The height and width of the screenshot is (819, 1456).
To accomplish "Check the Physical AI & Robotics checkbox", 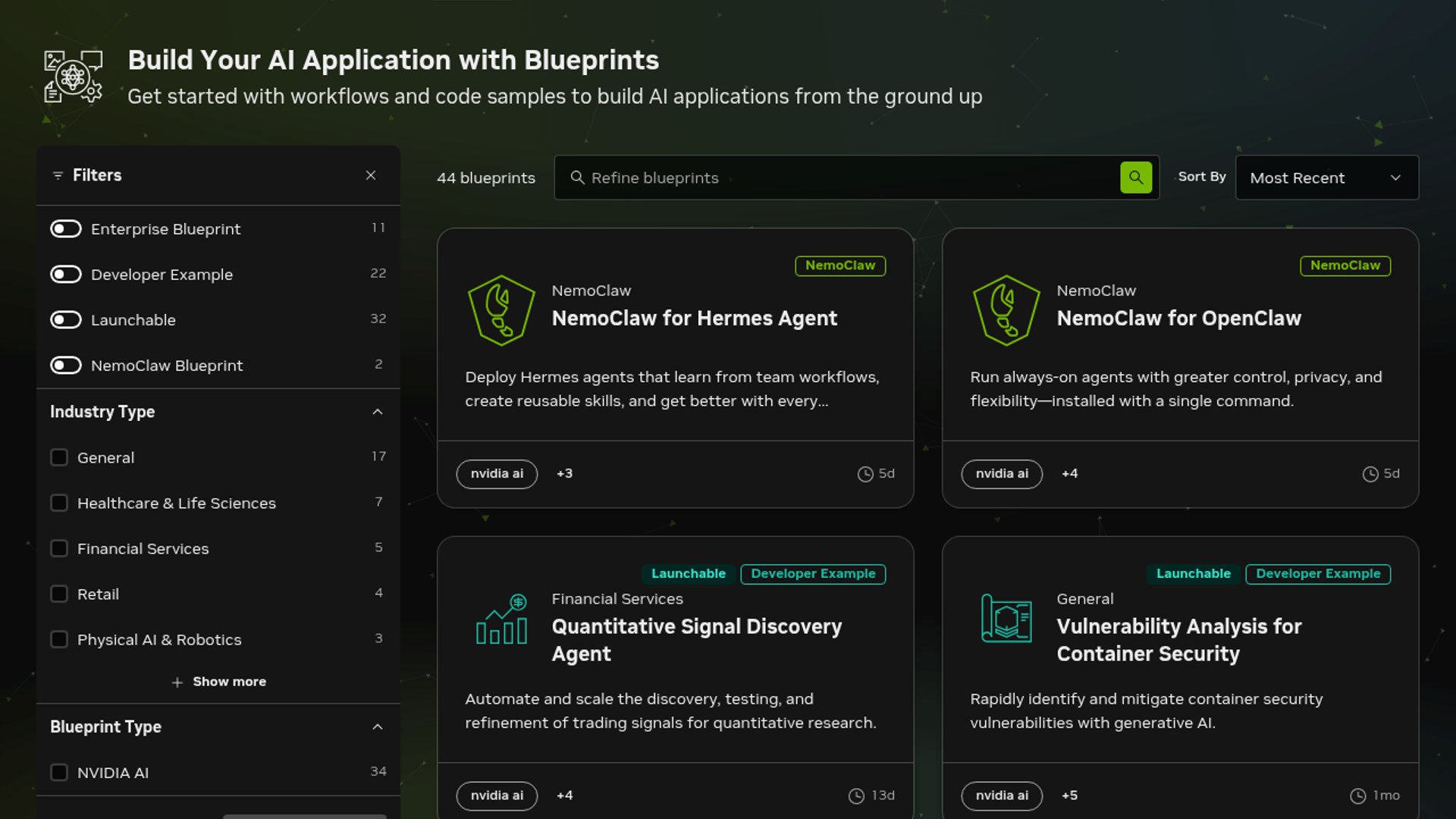I will tap(59, 639).
